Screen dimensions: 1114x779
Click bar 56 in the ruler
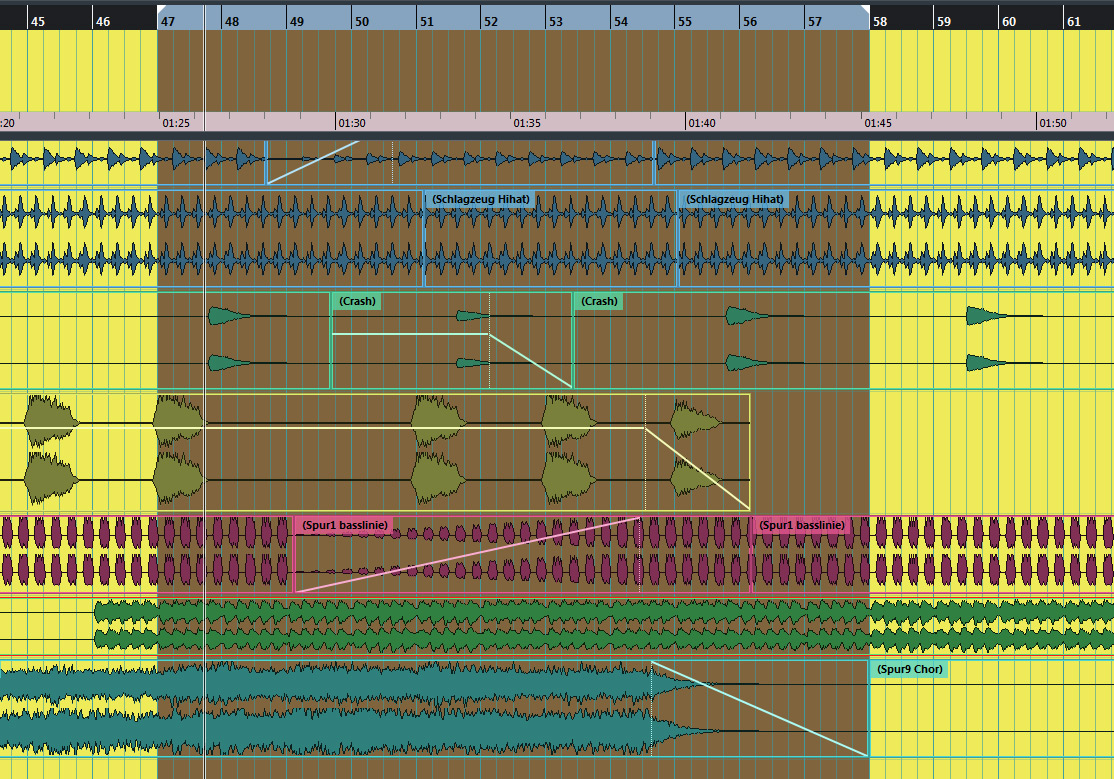pyautogui.click(x=750, y=21)
